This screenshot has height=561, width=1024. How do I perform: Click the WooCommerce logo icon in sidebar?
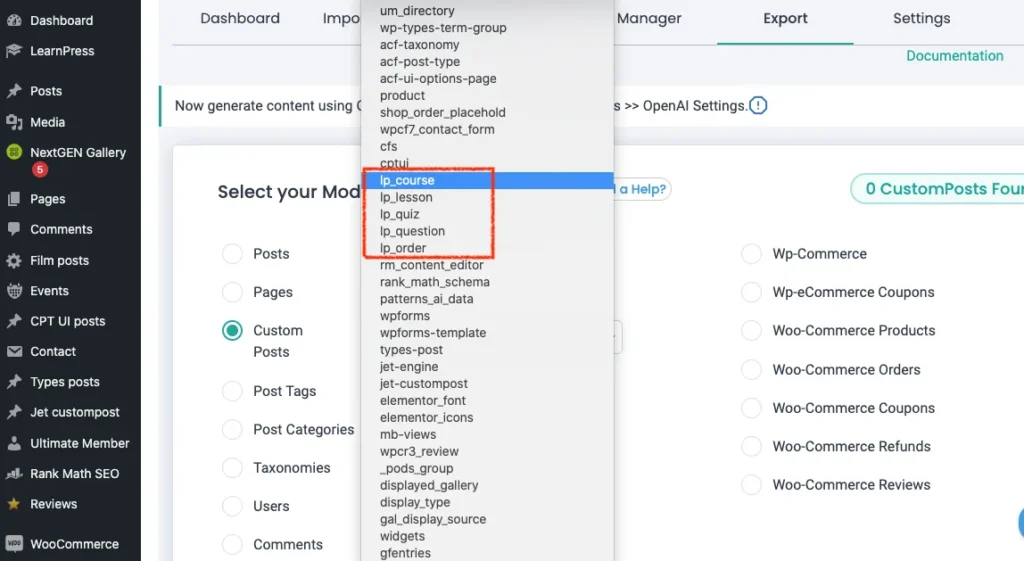(x=14, y=544)
